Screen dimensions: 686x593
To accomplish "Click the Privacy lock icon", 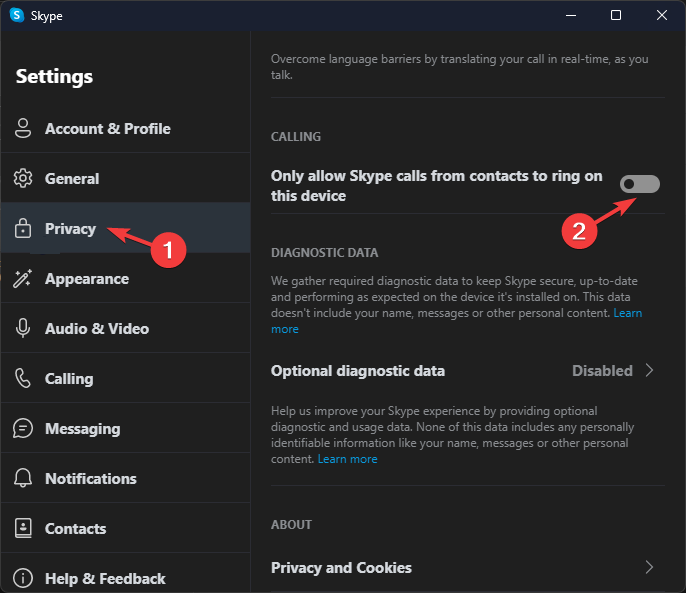I will [x=23, y=228].
